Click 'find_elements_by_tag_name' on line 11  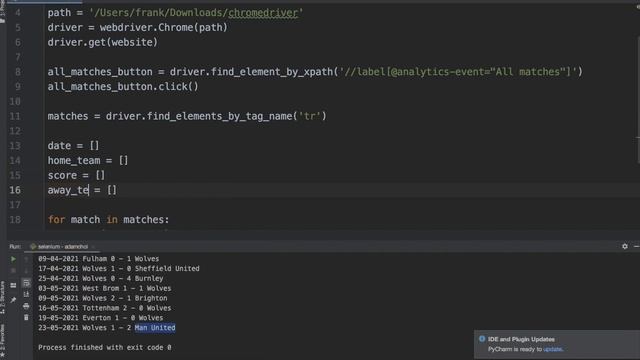pos(219,116)
